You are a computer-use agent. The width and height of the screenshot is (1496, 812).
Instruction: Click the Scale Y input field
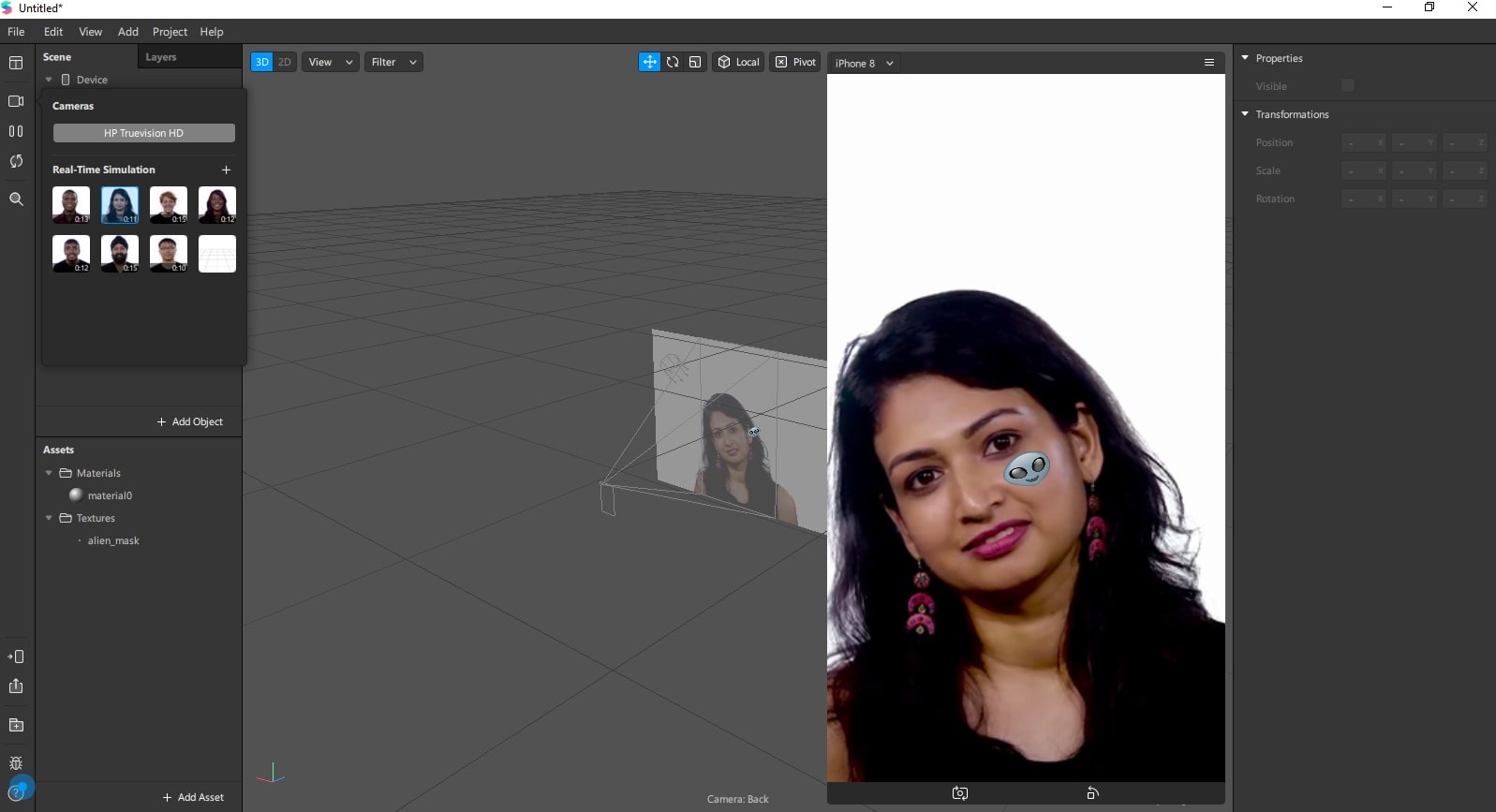(x=1415, y=170)
